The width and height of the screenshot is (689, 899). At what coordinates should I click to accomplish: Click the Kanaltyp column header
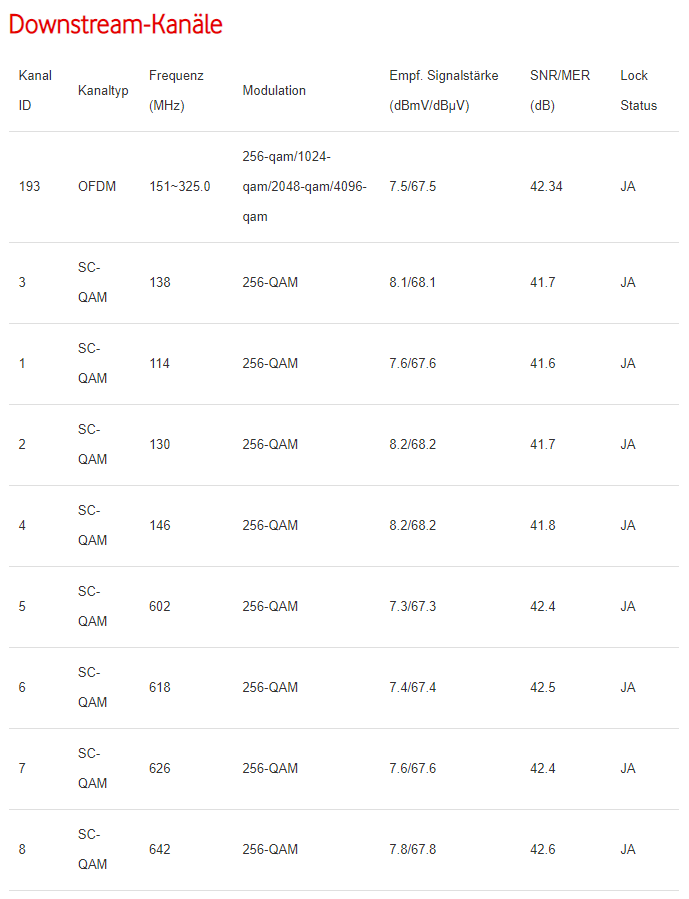click(x=103, y=90)
